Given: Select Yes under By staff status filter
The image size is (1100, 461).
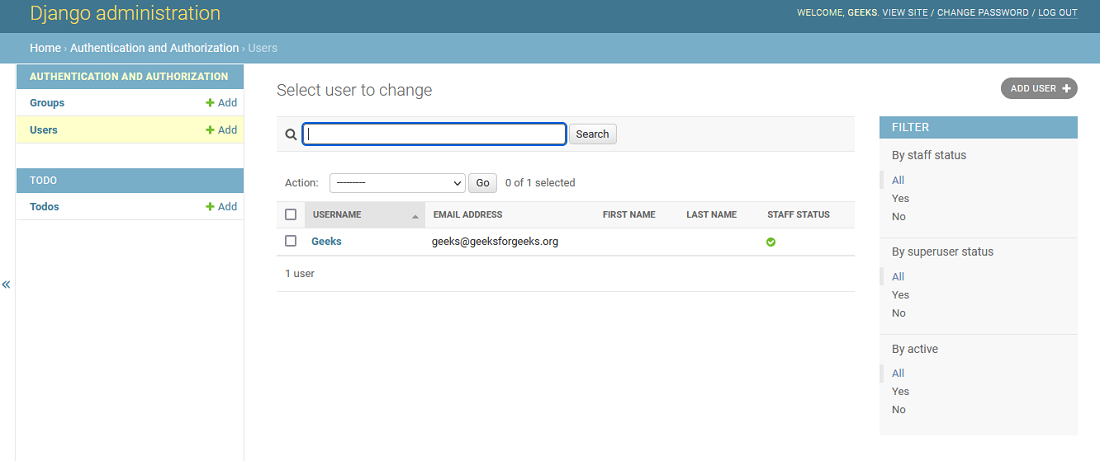Looking at the screenshot, I should [900, 199].
